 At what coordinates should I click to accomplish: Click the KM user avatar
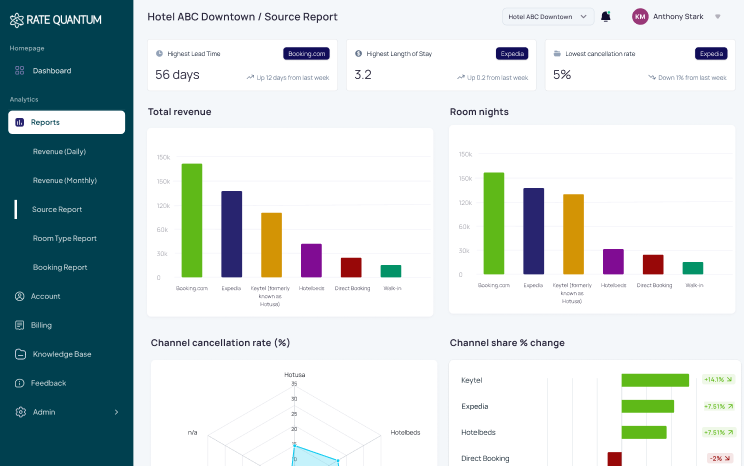coord(640,16)
